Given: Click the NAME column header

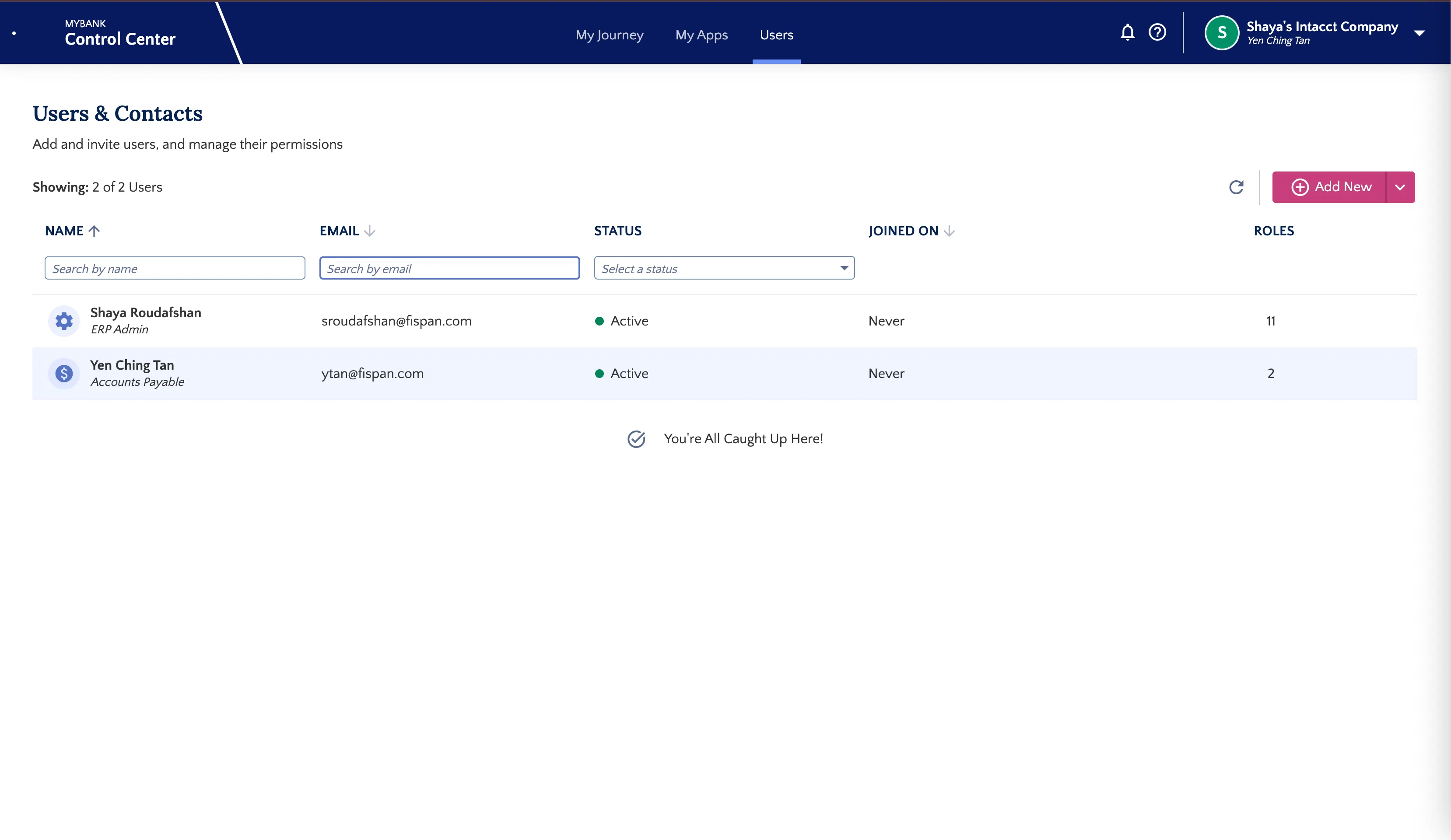Looking at the screenshot, I should point(64,231).
